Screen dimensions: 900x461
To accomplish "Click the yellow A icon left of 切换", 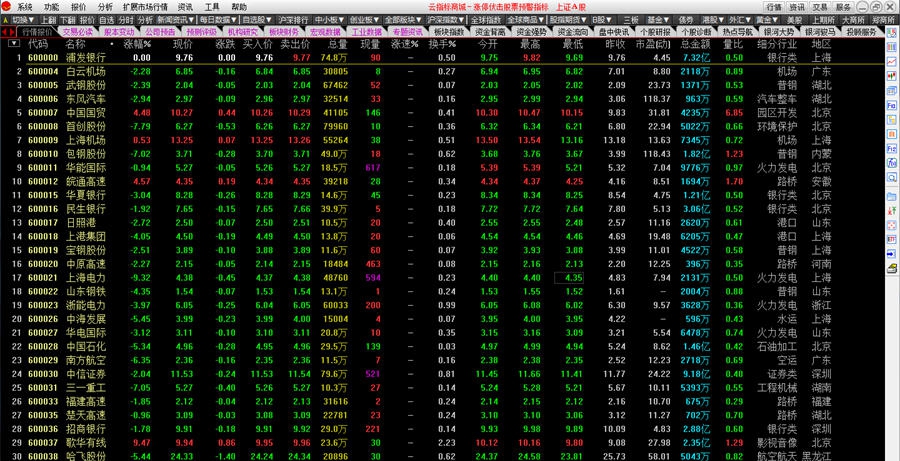I will click(5, 20).
